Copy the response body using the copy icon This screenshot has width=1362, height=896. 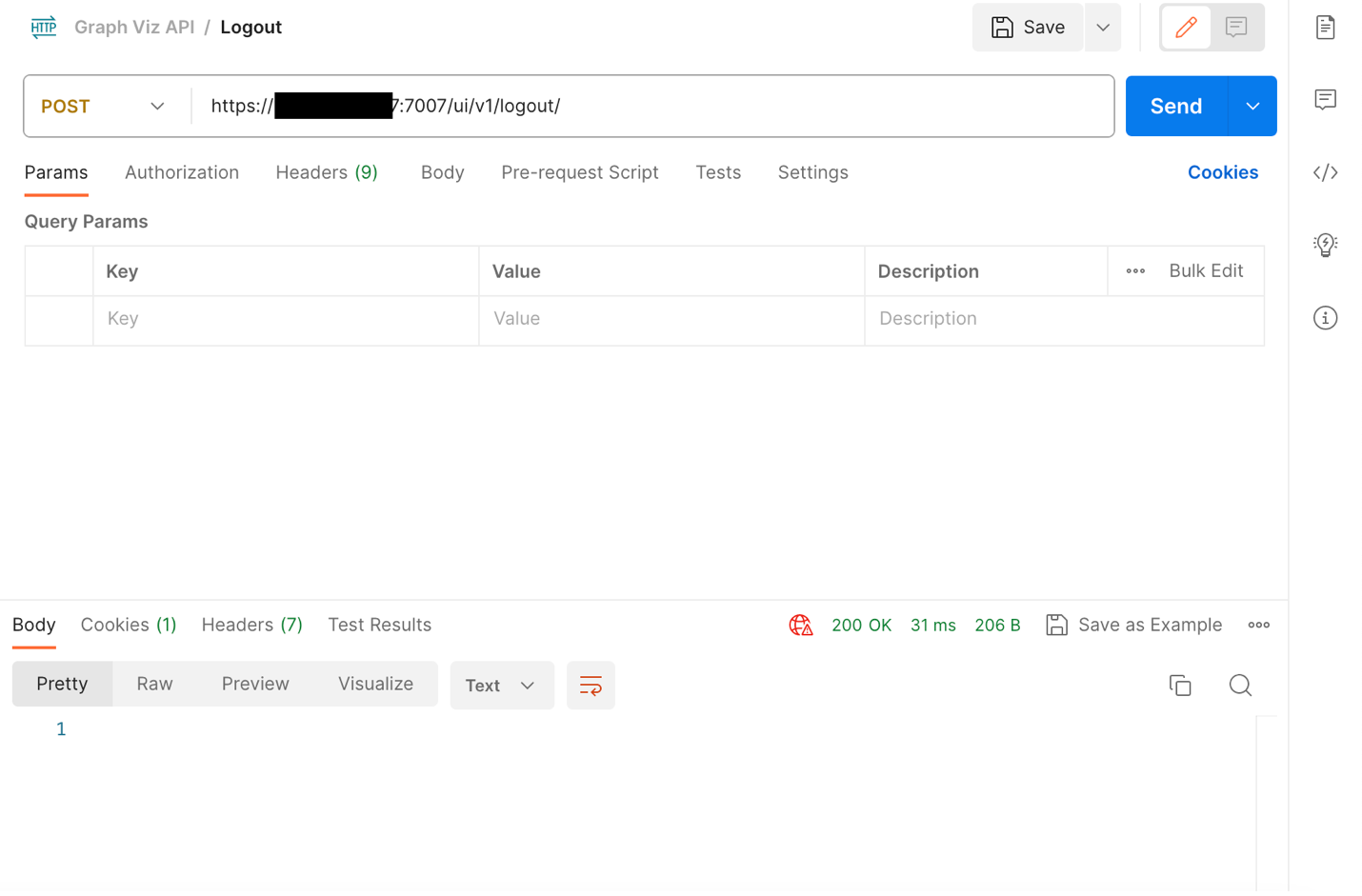pos(1180,685)
